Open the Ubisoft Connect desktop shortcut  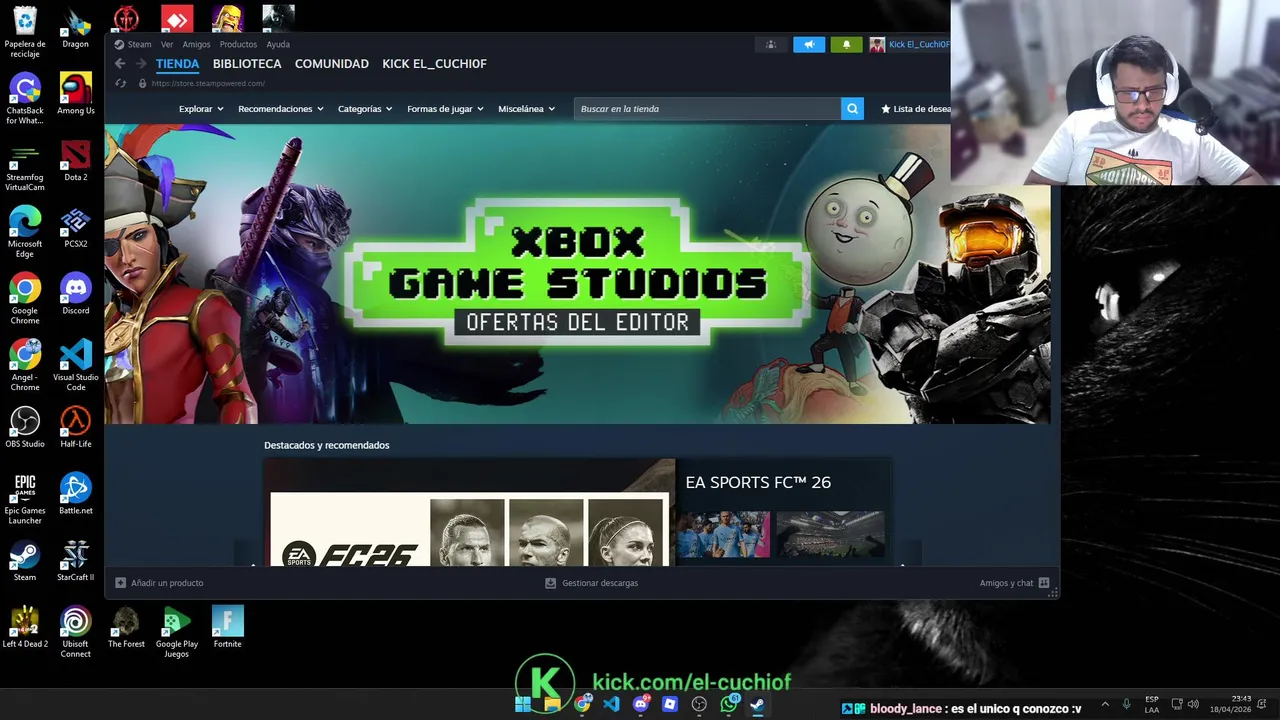75,633
